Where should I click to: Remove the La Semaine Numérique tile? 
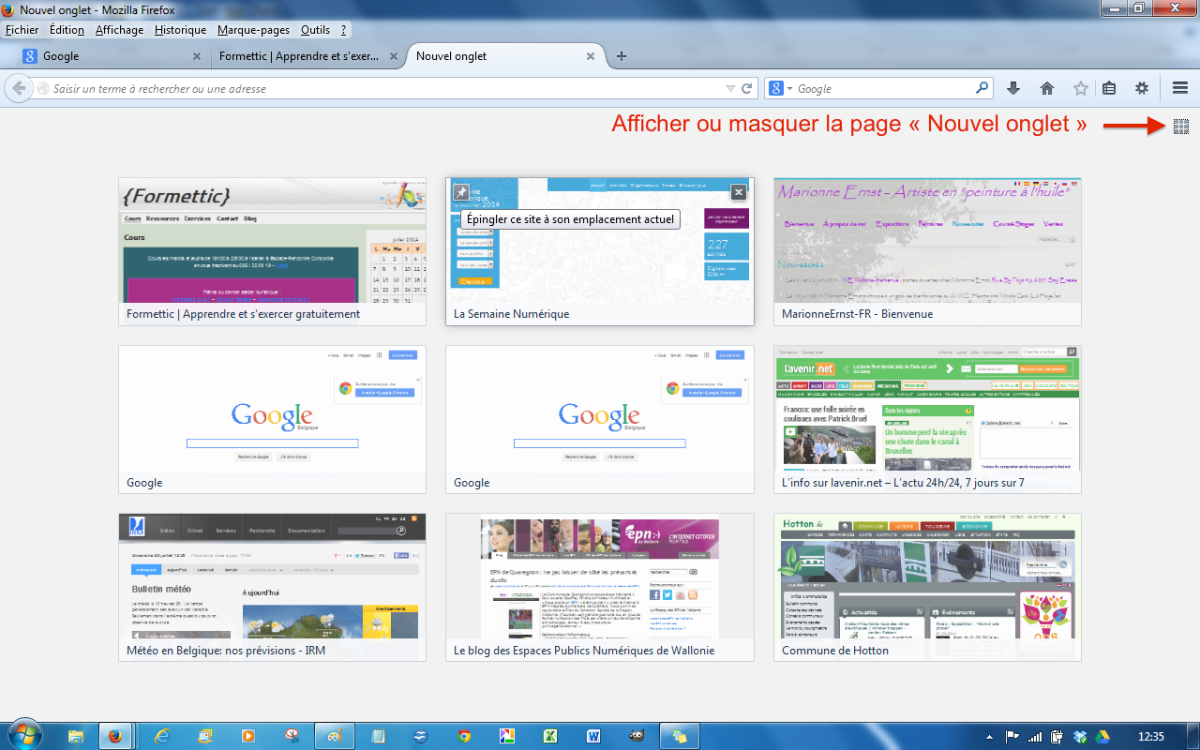tap(738, 193)
